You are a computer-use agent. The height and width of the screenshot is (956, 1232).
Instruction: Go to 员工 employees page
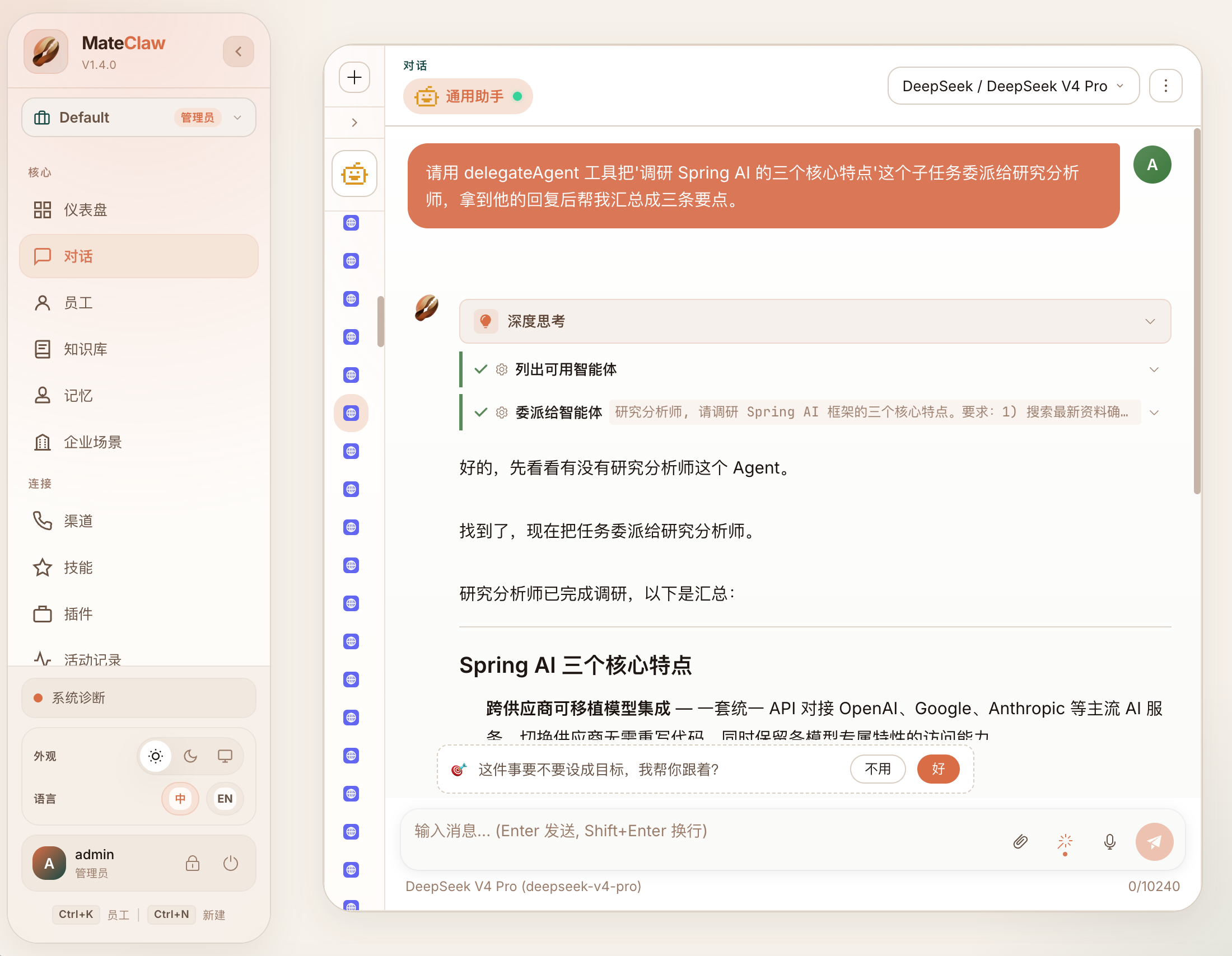pyautogui.click(x=139, y=303)
